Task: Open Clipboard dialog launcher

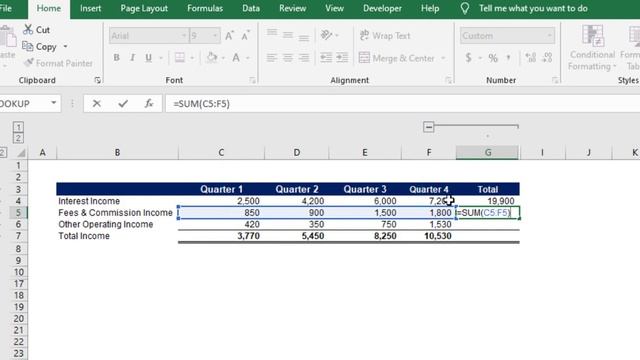Action: pyautogui.click(x=98, y=80)
